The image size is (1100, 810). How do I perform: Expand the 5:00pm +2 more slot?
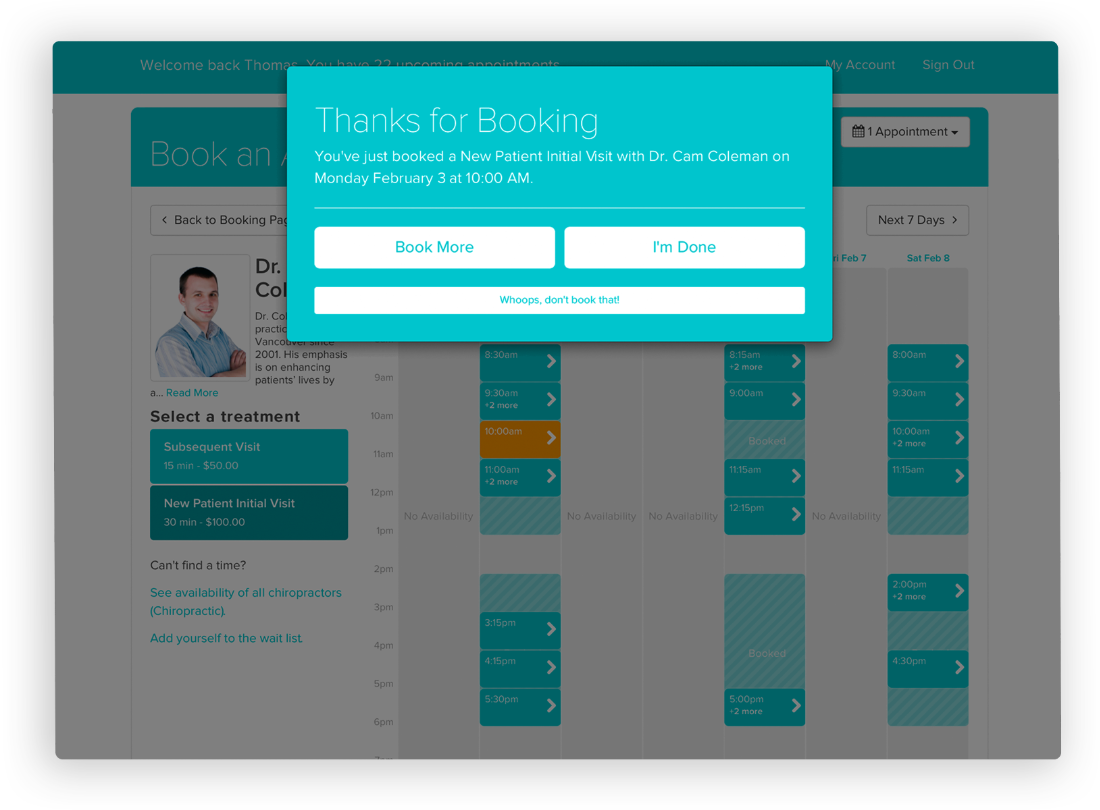pos(764,706)
